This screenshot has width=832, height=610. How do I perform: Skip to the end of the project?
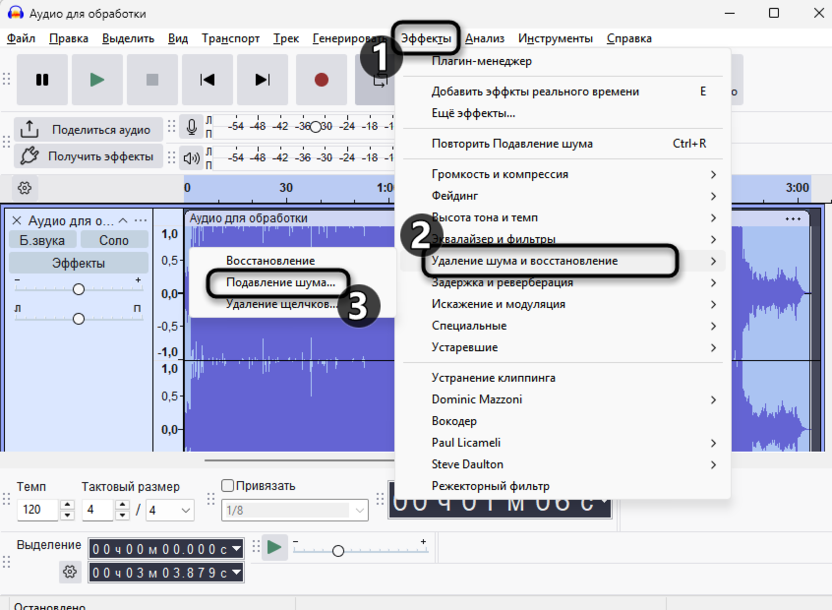coord(262,80)
